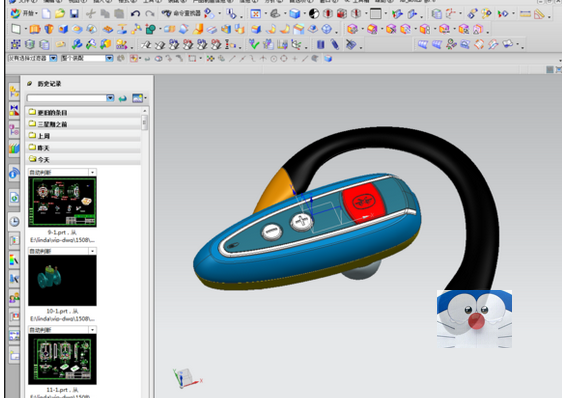The width and height of the screenshot is (562, 398).
Task: Click the History list scrollbar handle
Action: [x=144, y=122]
